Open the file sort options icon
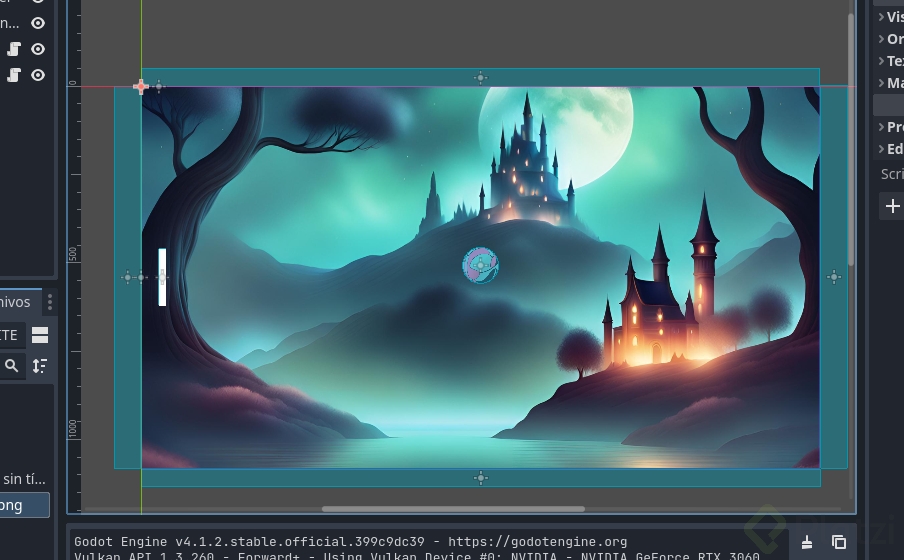The height and width of the screenshot is (560, 904). [x=40, y=365]
